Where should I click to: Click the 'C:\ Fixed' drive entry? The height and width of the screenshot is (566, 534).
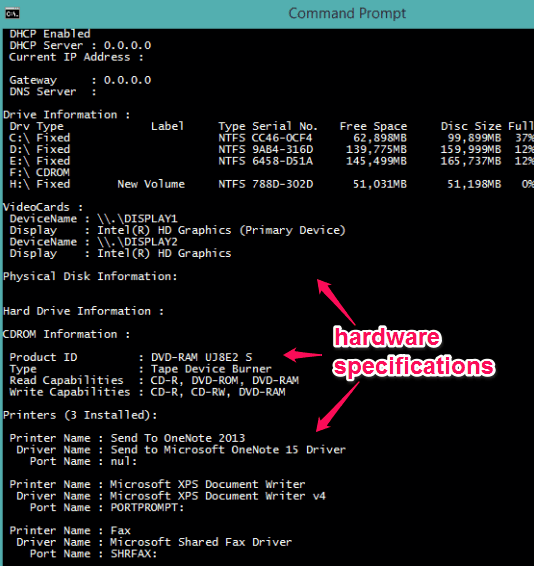point(40,138)
